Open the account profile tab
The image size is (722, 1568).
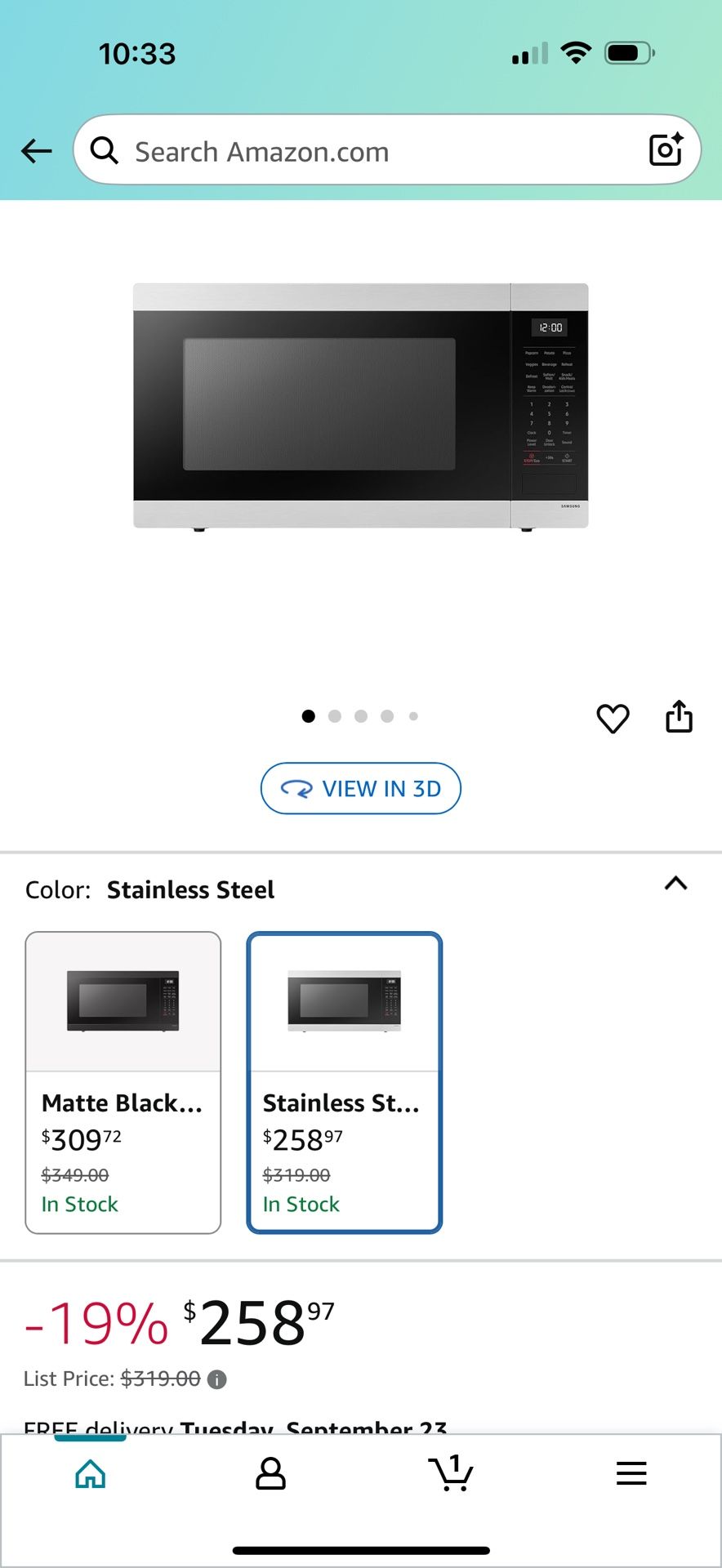[270, 1473]
